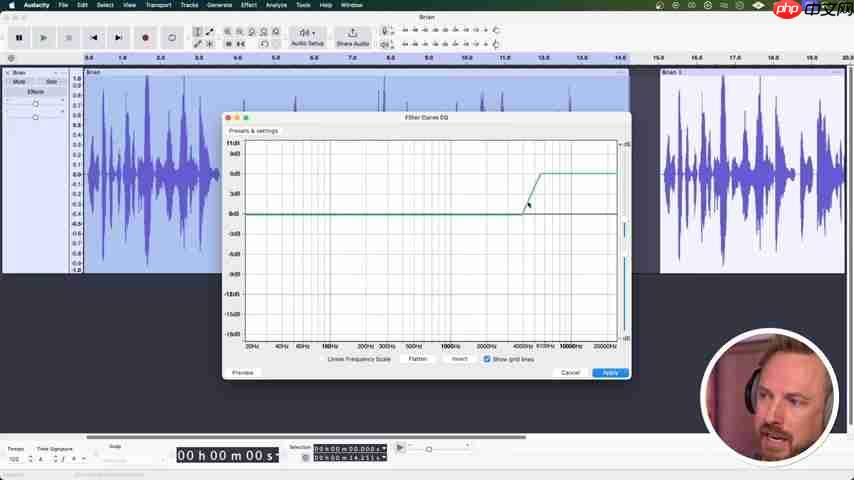The width and height of the screenshot is (854, 480).
Task: Click the Selection toolbar settings gear
Action: (306, 458)
